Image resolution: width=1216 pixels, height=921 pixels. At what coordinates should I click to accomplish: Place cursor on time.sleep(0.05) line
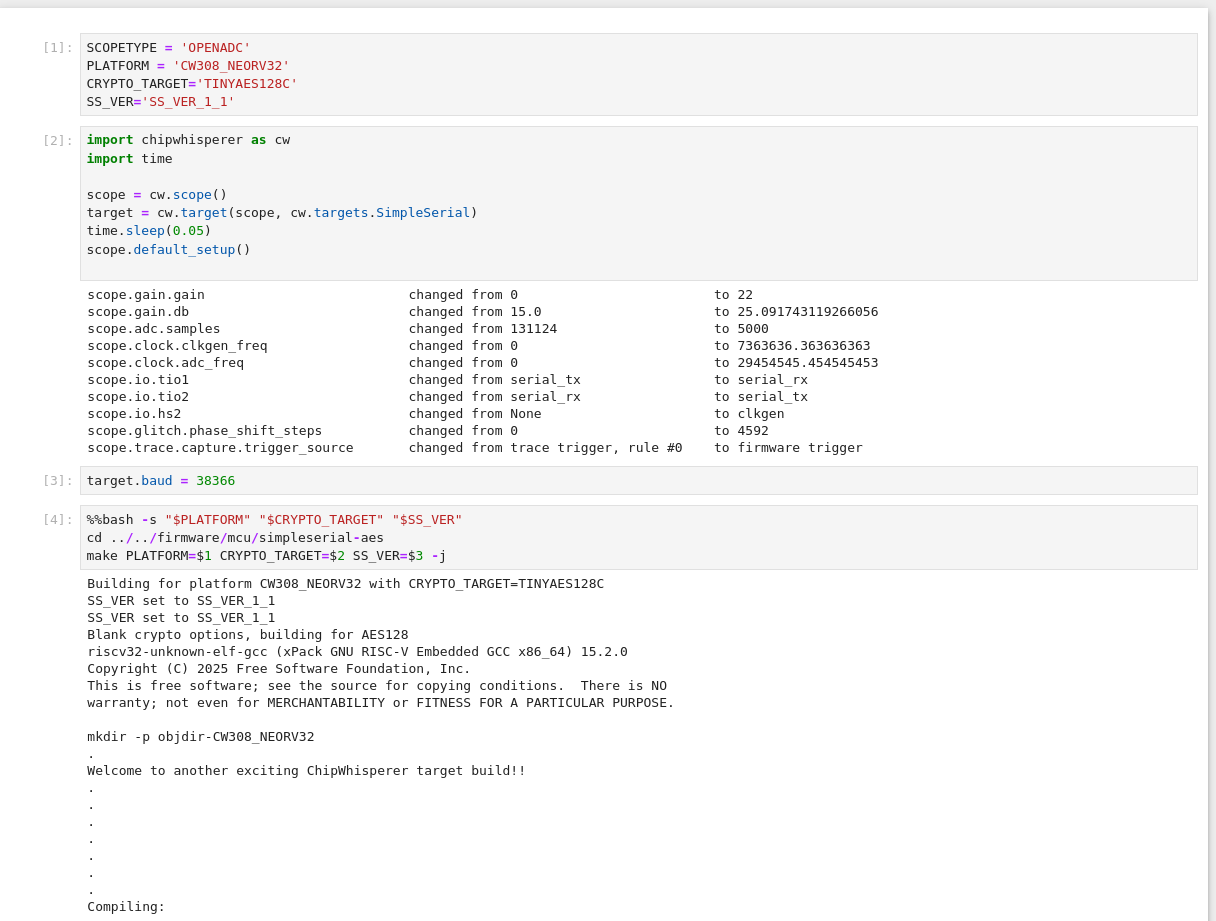(x=149, y=230)
